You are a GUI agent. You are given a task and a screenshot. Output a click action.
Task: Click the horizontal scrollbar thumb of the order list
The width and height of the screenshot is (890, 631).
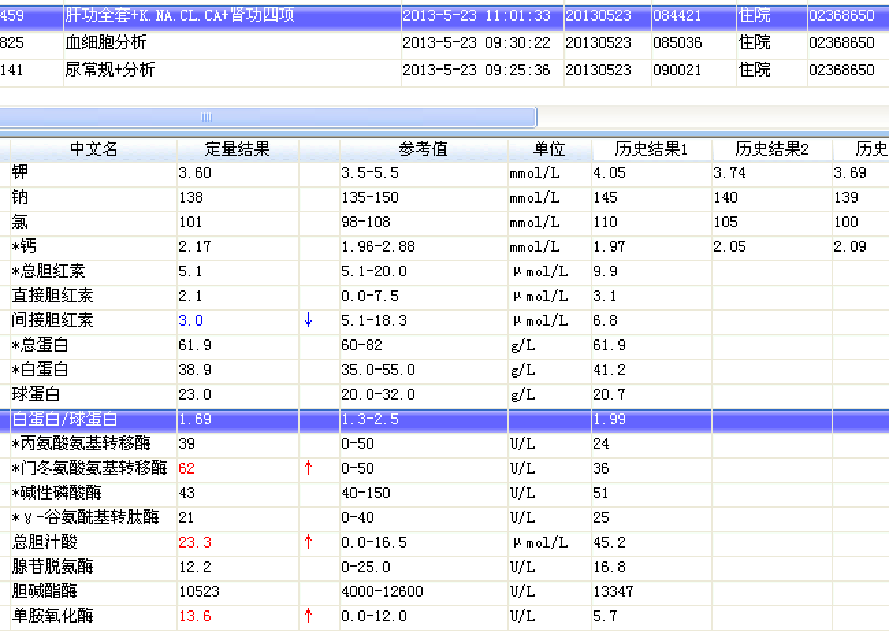pyautogui.click(x=268, y=117)
